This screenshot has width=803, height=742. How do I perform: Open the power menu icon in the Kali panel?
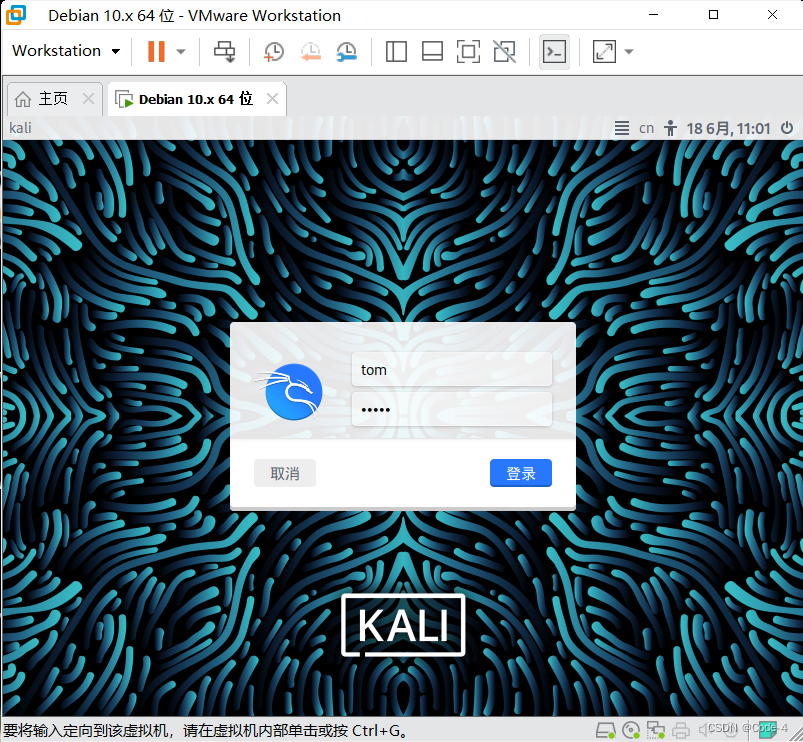click(x=787, y=128)
